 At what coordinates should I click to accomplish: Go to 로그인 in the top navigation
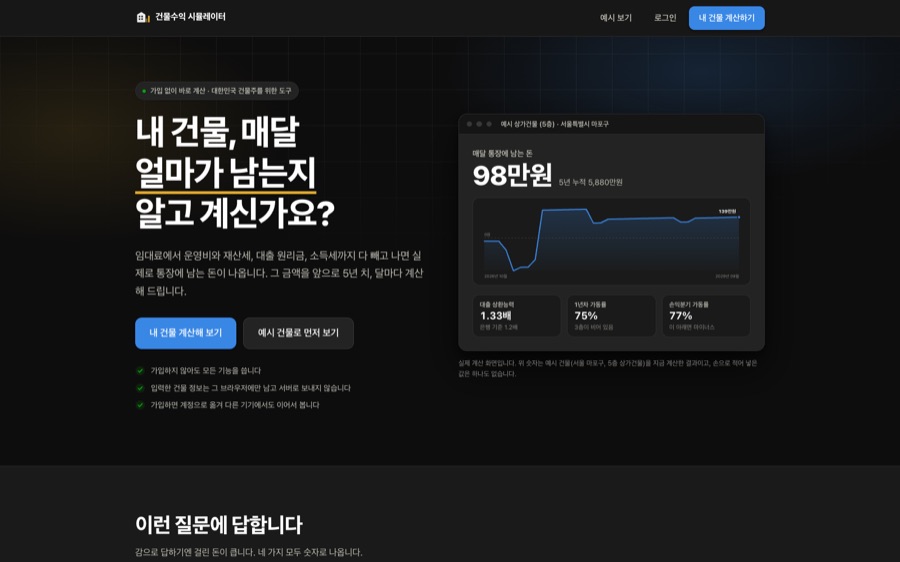pos(665,18)
